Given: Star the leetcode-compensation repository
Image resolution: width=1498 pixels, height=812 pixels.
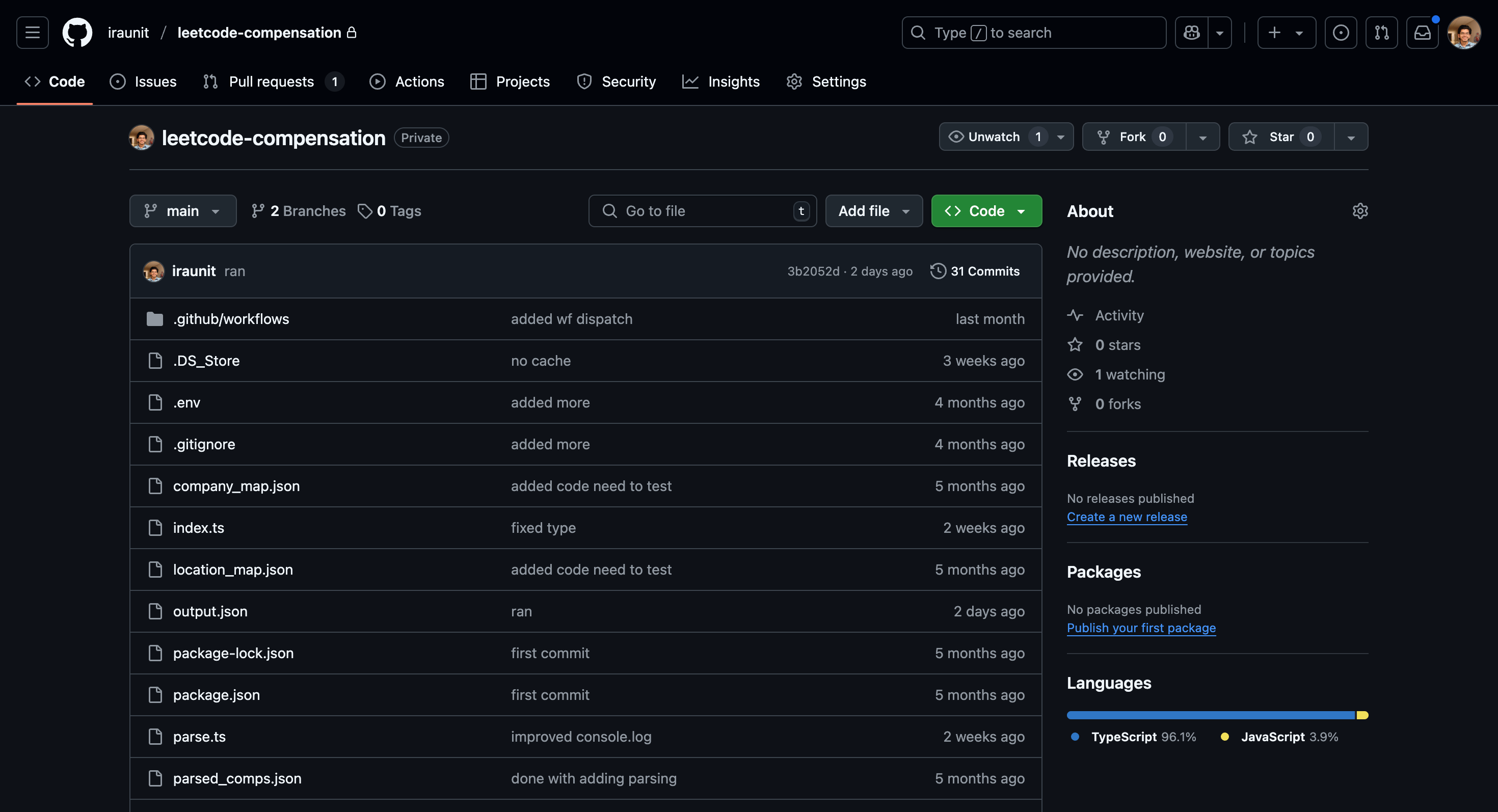Looking at the screenshot, I should [1279, 137].
